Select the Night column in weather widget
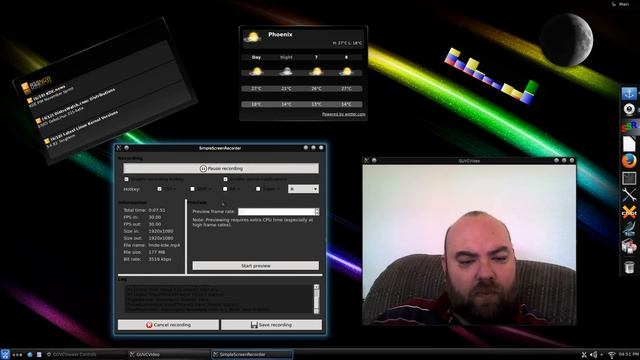640x360 pixels. pyautogui.click(x=286, y=57)
